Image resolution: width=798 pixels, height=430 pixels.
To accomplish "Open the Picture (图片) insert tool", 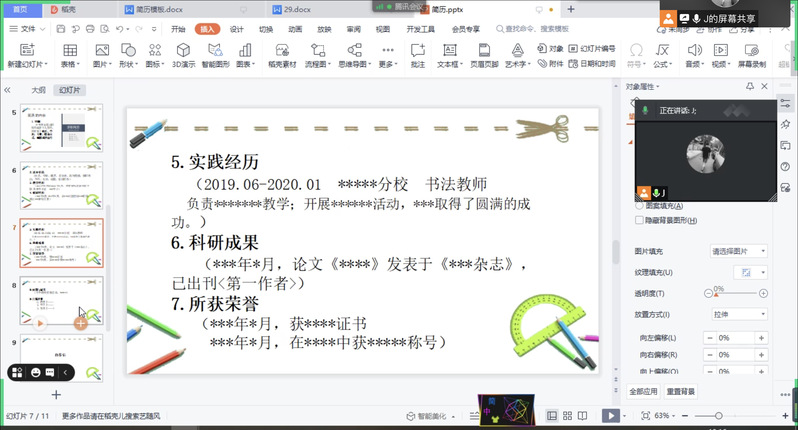I will coord(100,50).
